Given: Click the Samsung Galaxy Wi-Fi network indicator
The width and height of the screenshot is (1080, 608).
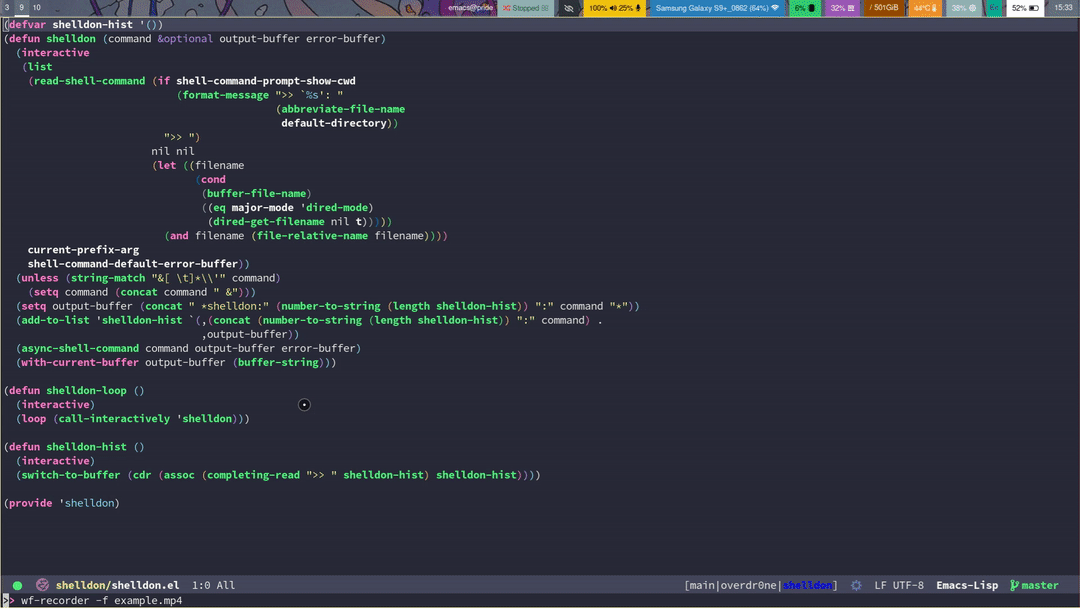Looking at the screenshot, I should 716,8.
